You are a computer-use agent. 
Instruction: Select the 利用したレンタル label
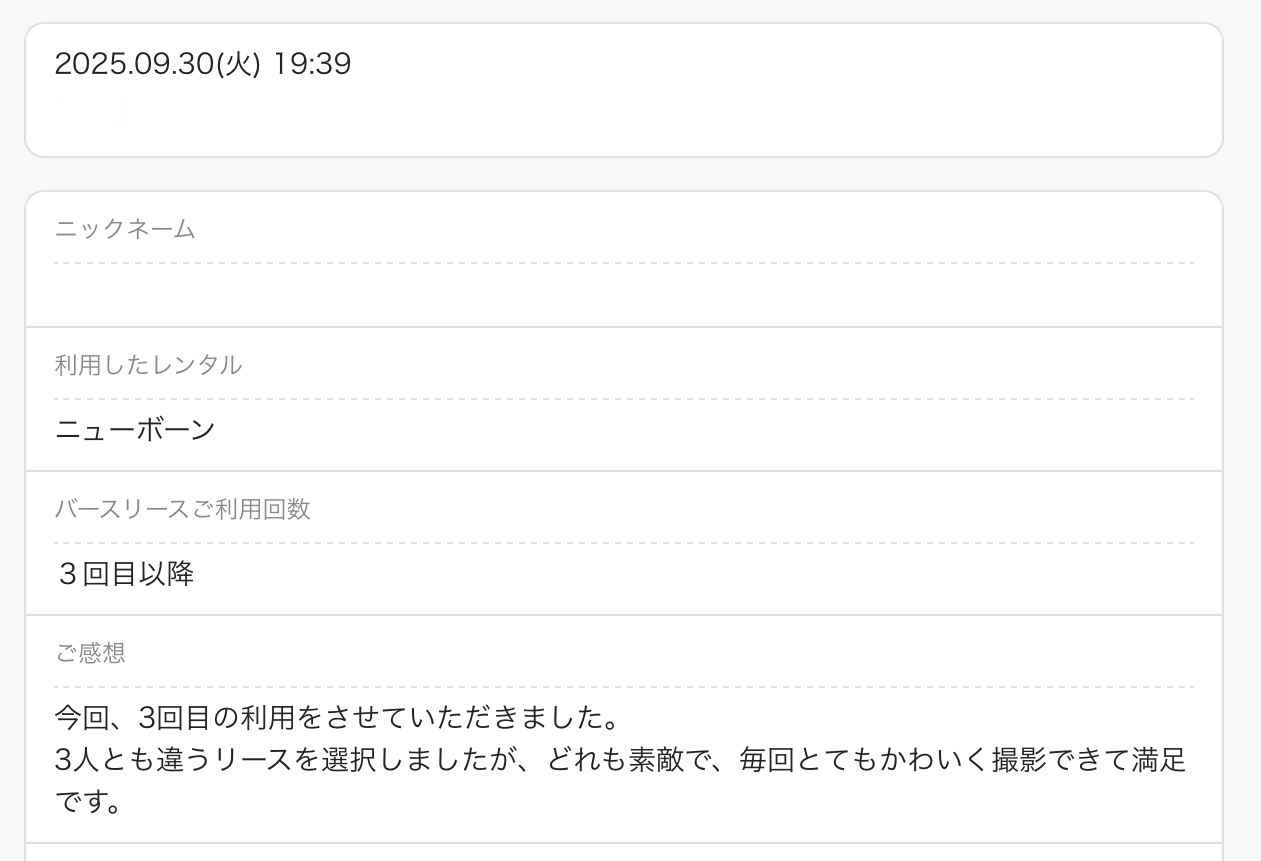[x=148, y=365]
